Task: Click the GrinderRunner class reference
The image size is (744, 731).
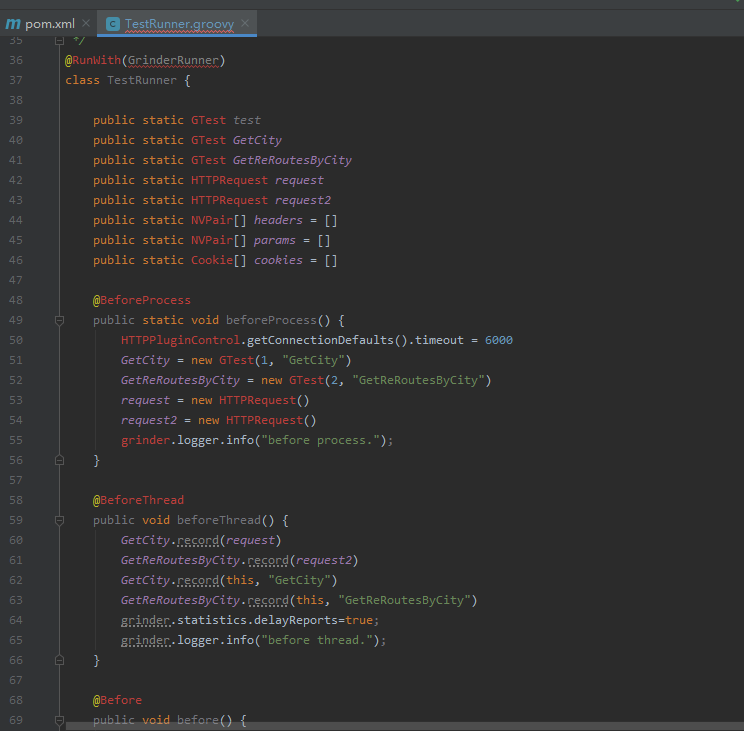Action: [x=173, y=60]
